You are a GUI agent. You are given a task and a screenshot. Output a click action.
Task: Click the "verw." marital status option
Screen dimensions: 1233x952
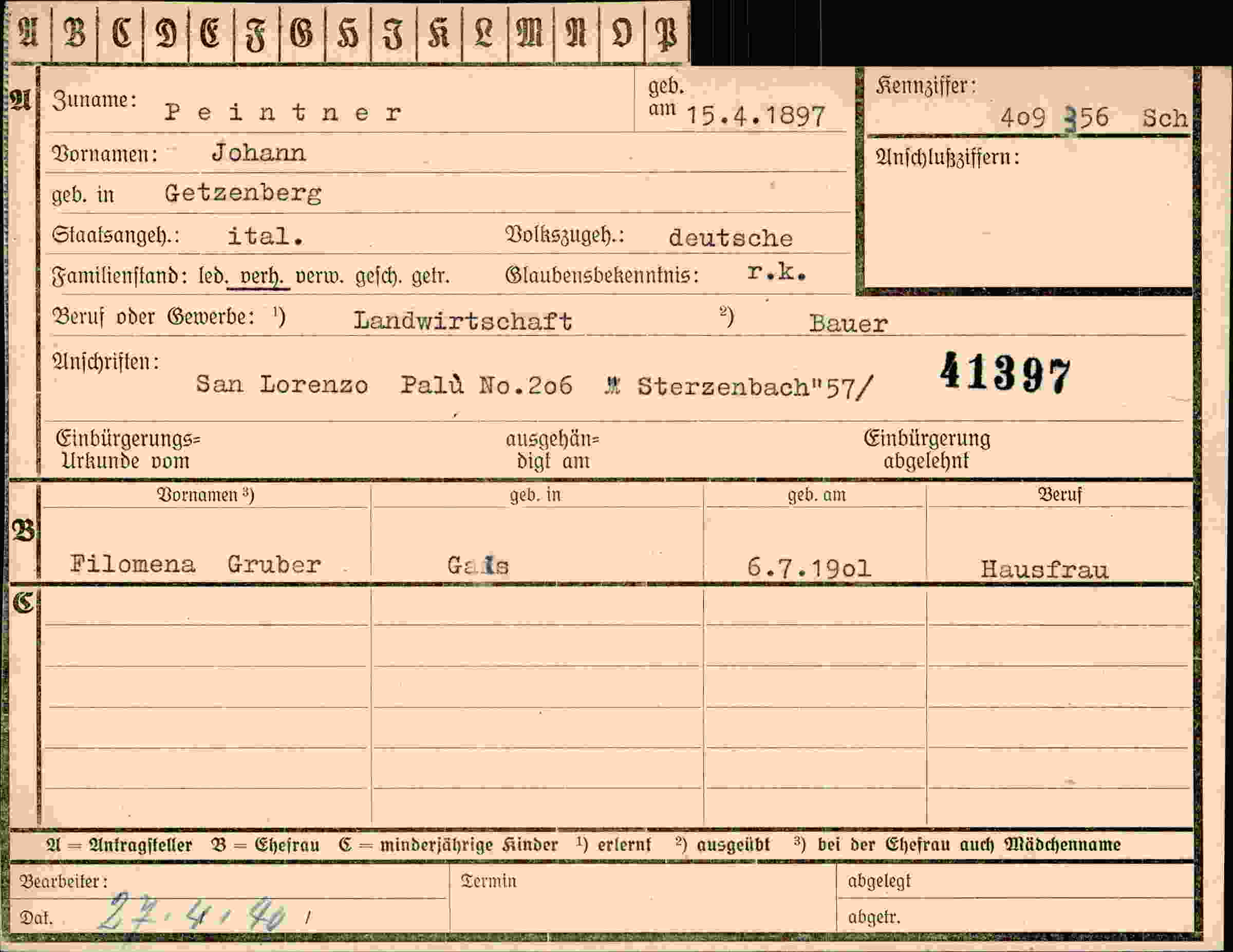[320, 277]
